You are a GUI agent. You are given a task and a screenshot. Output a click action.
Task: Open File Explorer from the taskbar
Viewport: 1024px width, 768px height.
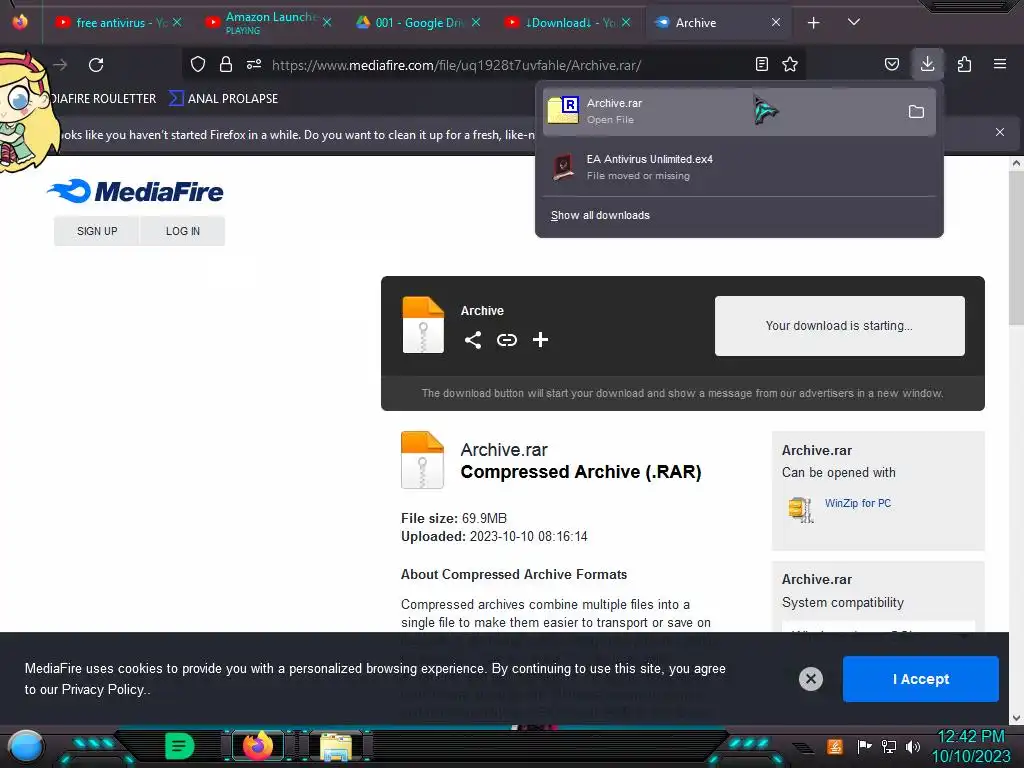point(336,746)
